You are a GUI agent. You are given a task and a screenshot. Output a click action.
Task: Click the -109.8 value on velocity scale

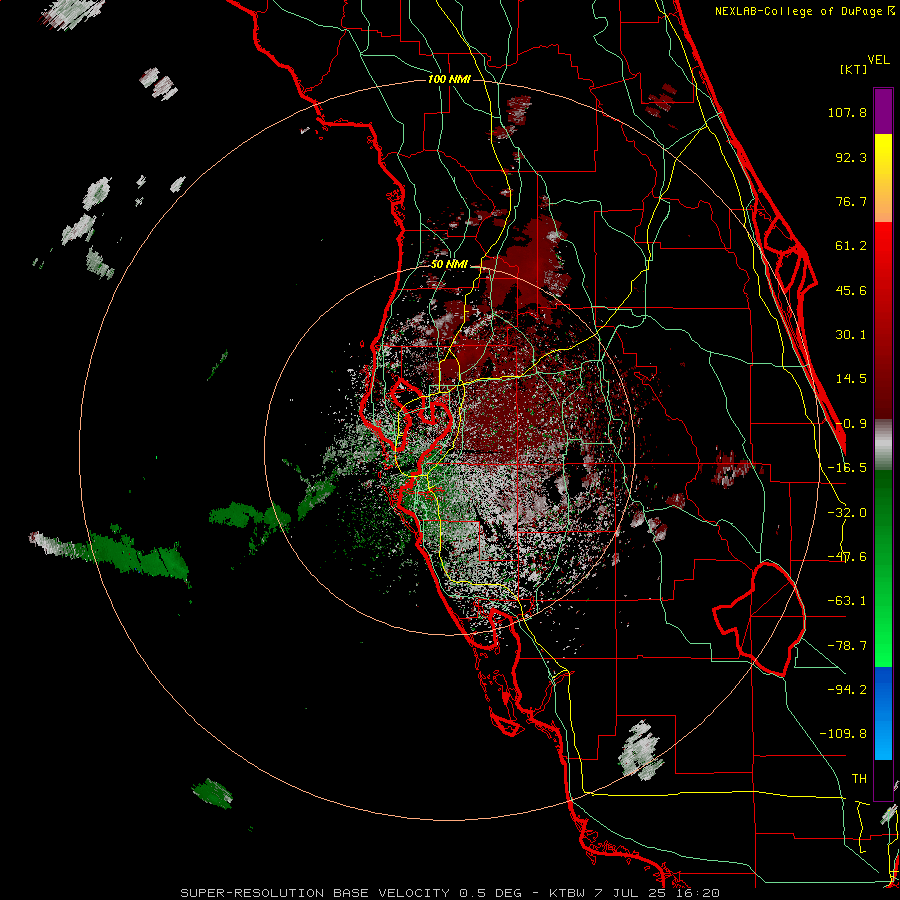pos(843,734)
